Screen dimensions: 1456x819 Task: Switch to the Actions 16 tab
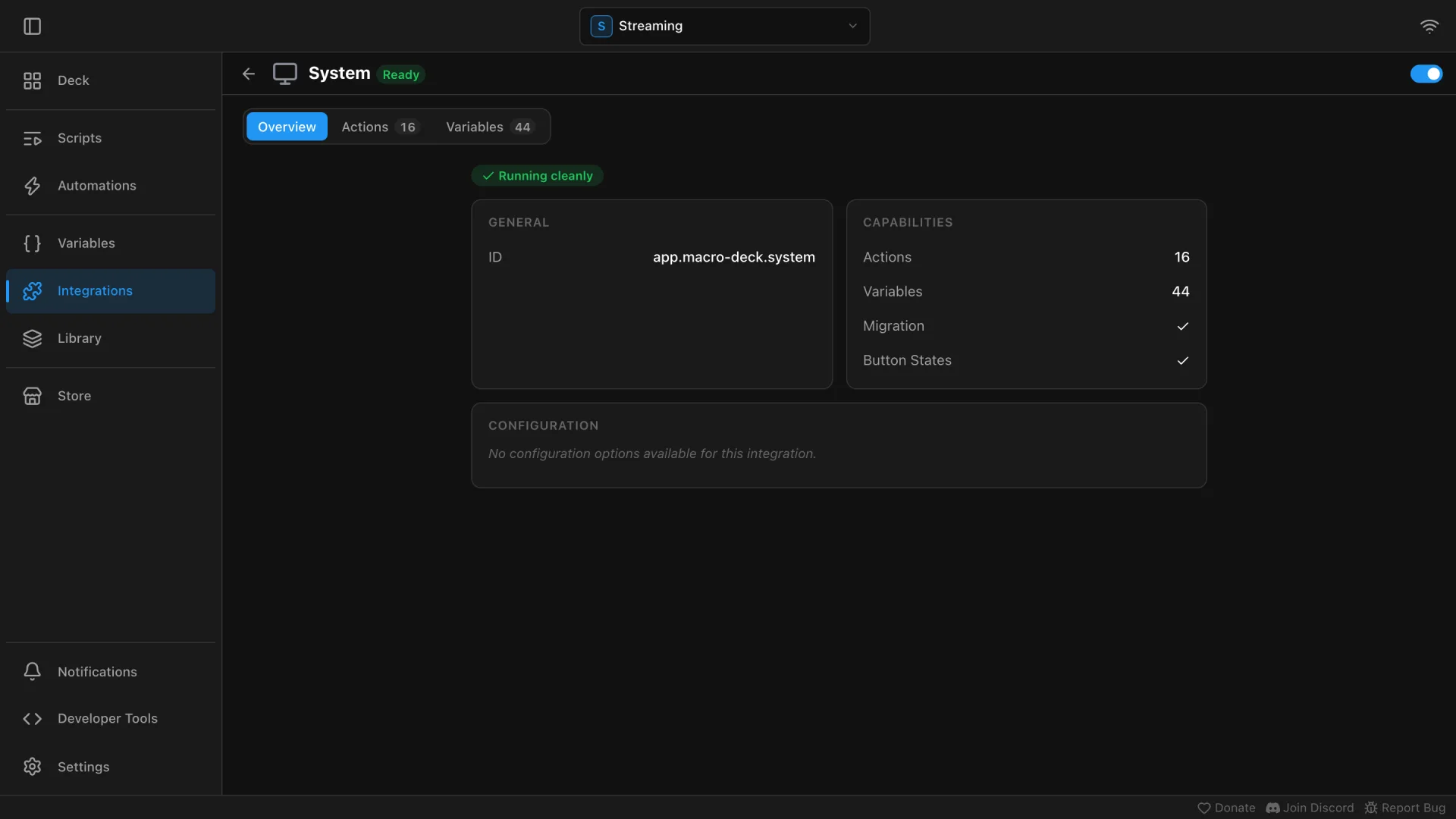pos(378,127)
